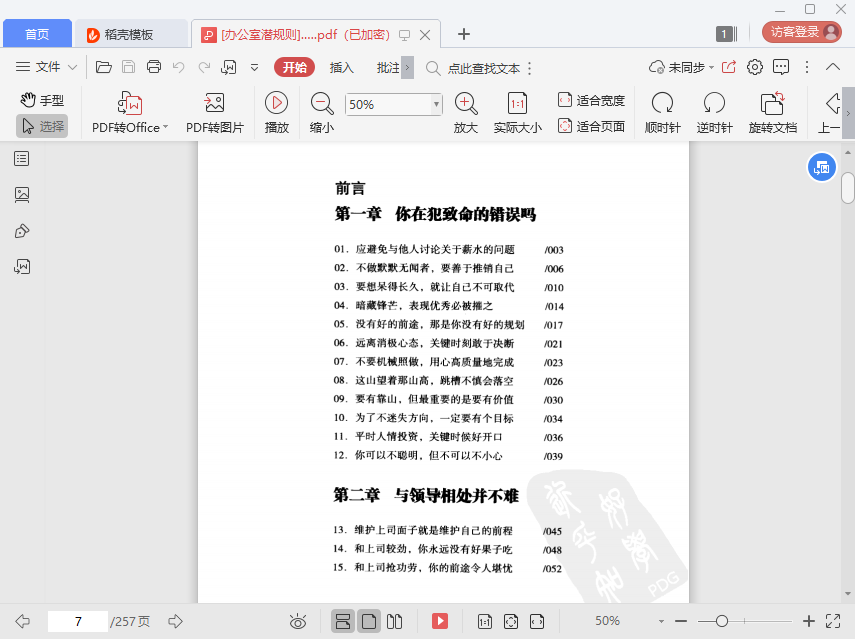Toggle continuous scrolling view mode
The image size is (855, 639).
coord(342,621)
